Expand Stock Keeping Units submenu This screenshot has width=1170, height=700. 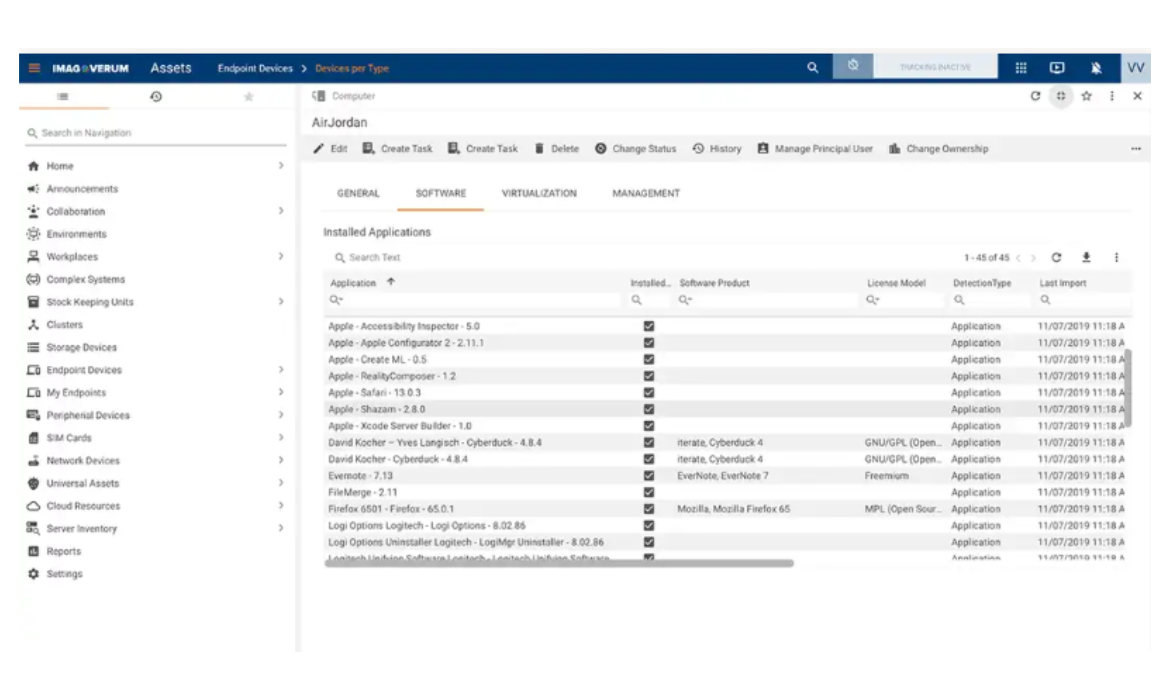[x=280, y=302]
